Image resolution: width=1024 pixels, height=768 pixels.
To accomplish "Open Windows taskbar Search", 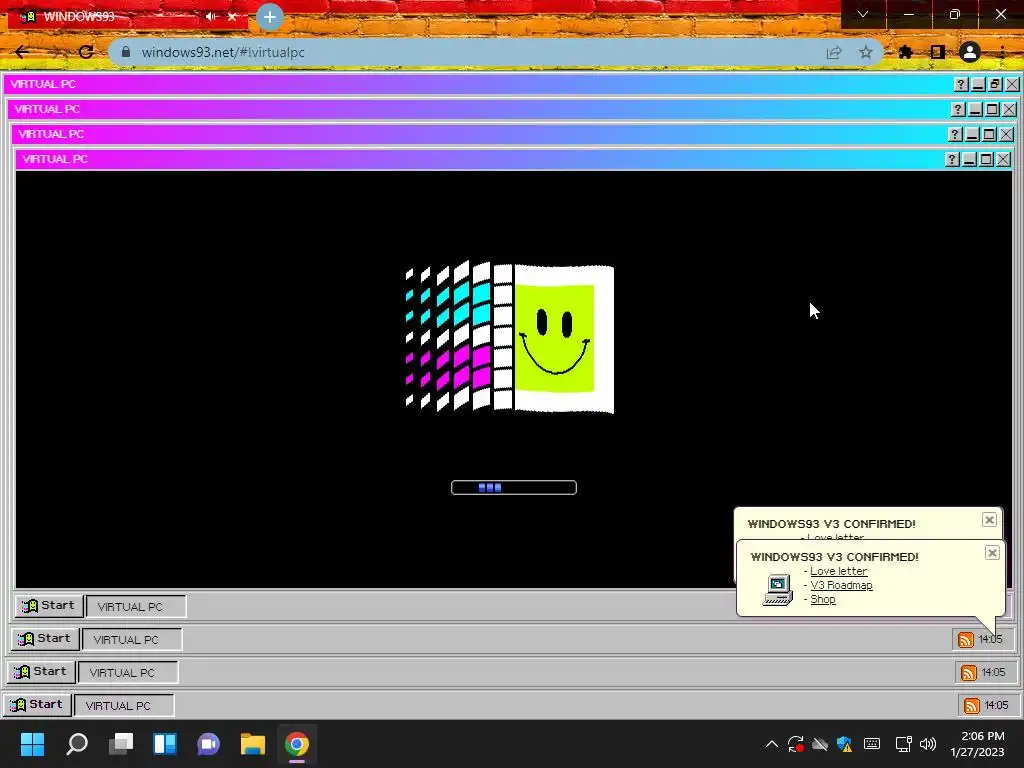I will pyautogui.click(x=77, y=744).
